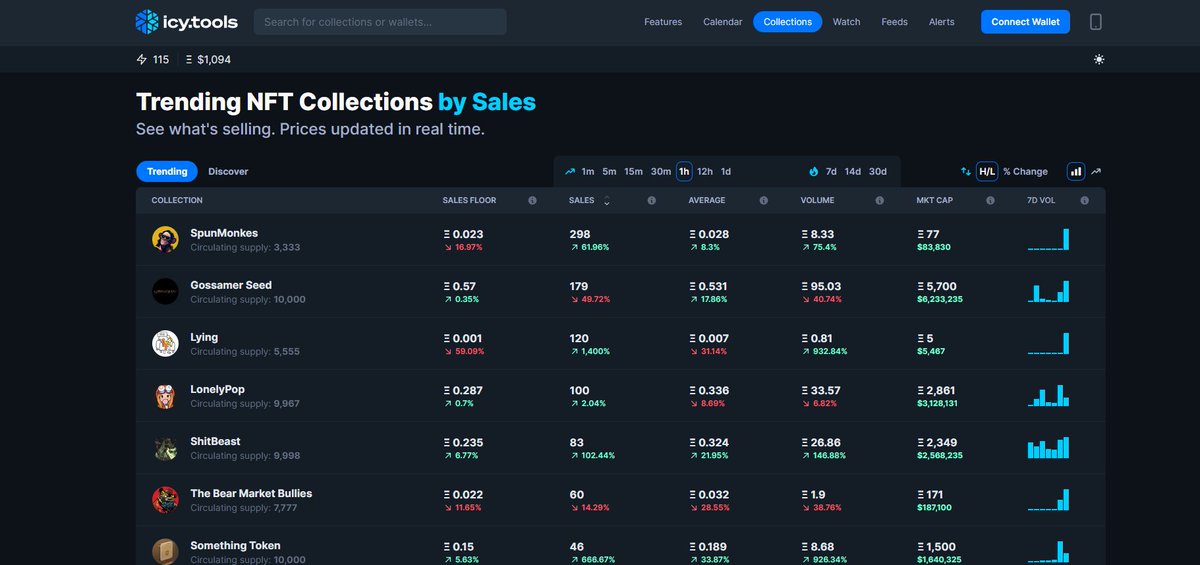Screen dimensions: 1200x565
Task: Select 14d timeframe
Action: (x=853, y=172)
